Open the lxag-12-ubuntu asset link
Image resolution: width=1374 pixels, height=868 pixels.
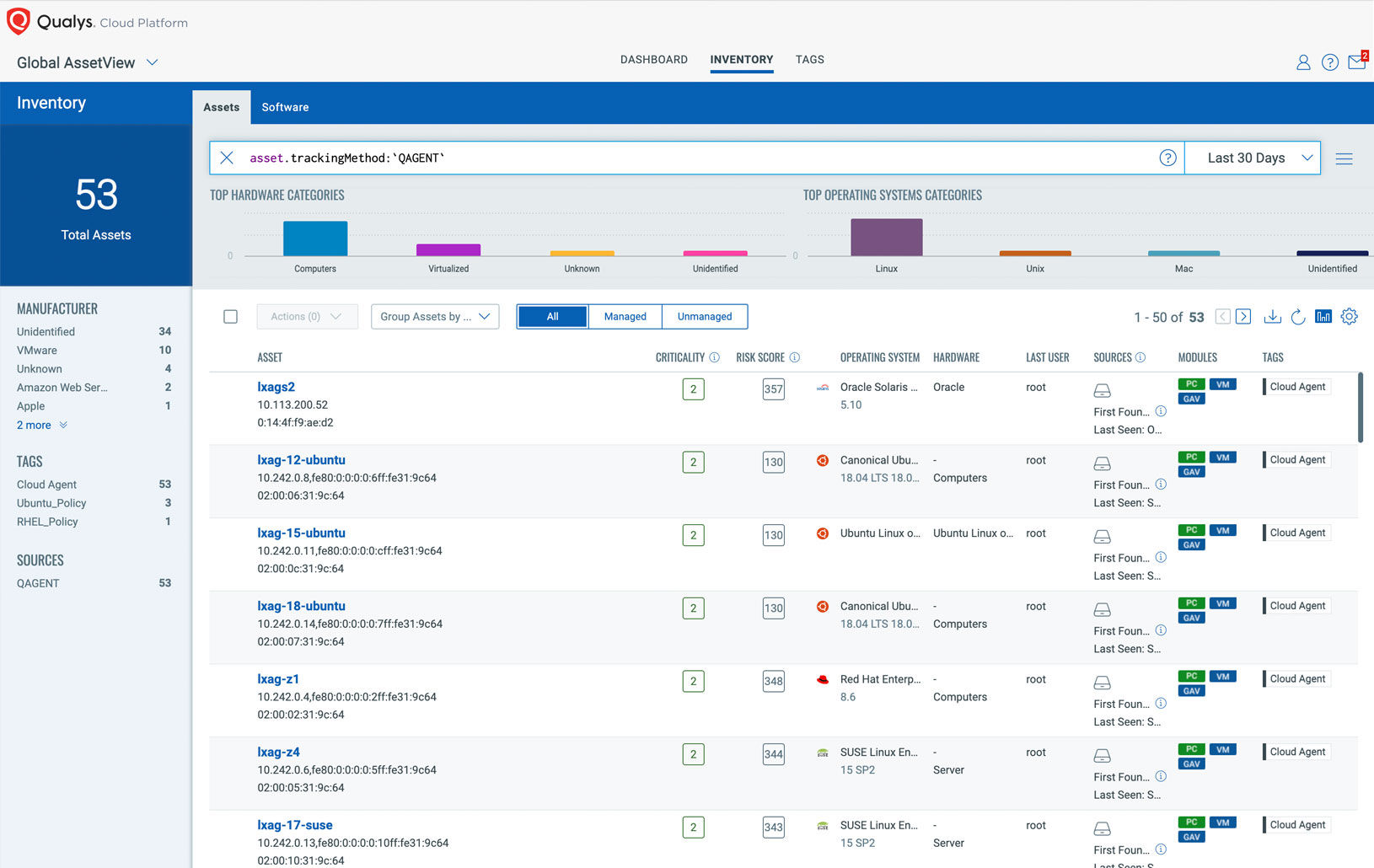tap(301, 460)
